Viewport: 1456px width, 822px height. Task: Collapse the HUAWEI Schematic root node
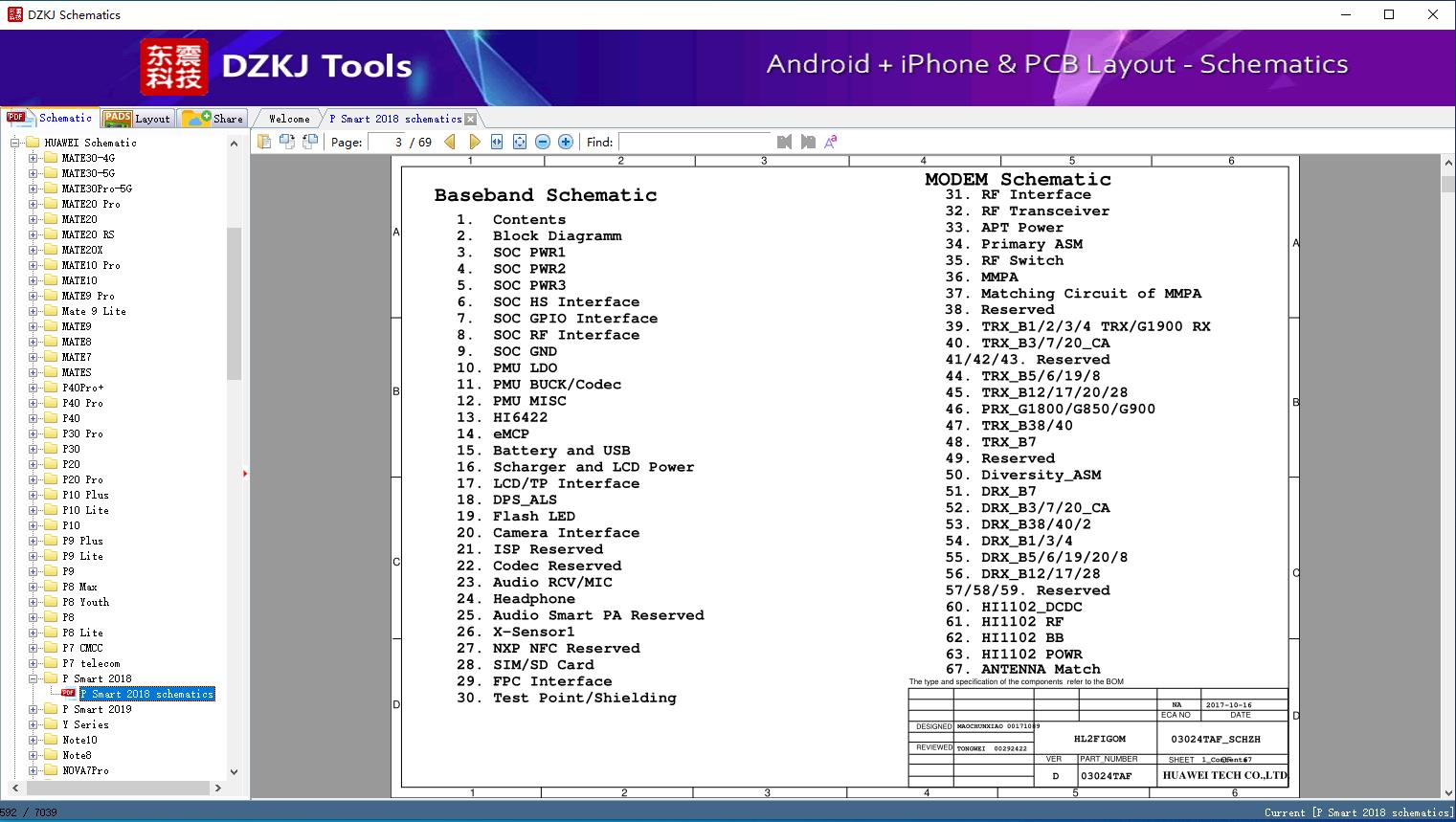[x=15, y=143]
